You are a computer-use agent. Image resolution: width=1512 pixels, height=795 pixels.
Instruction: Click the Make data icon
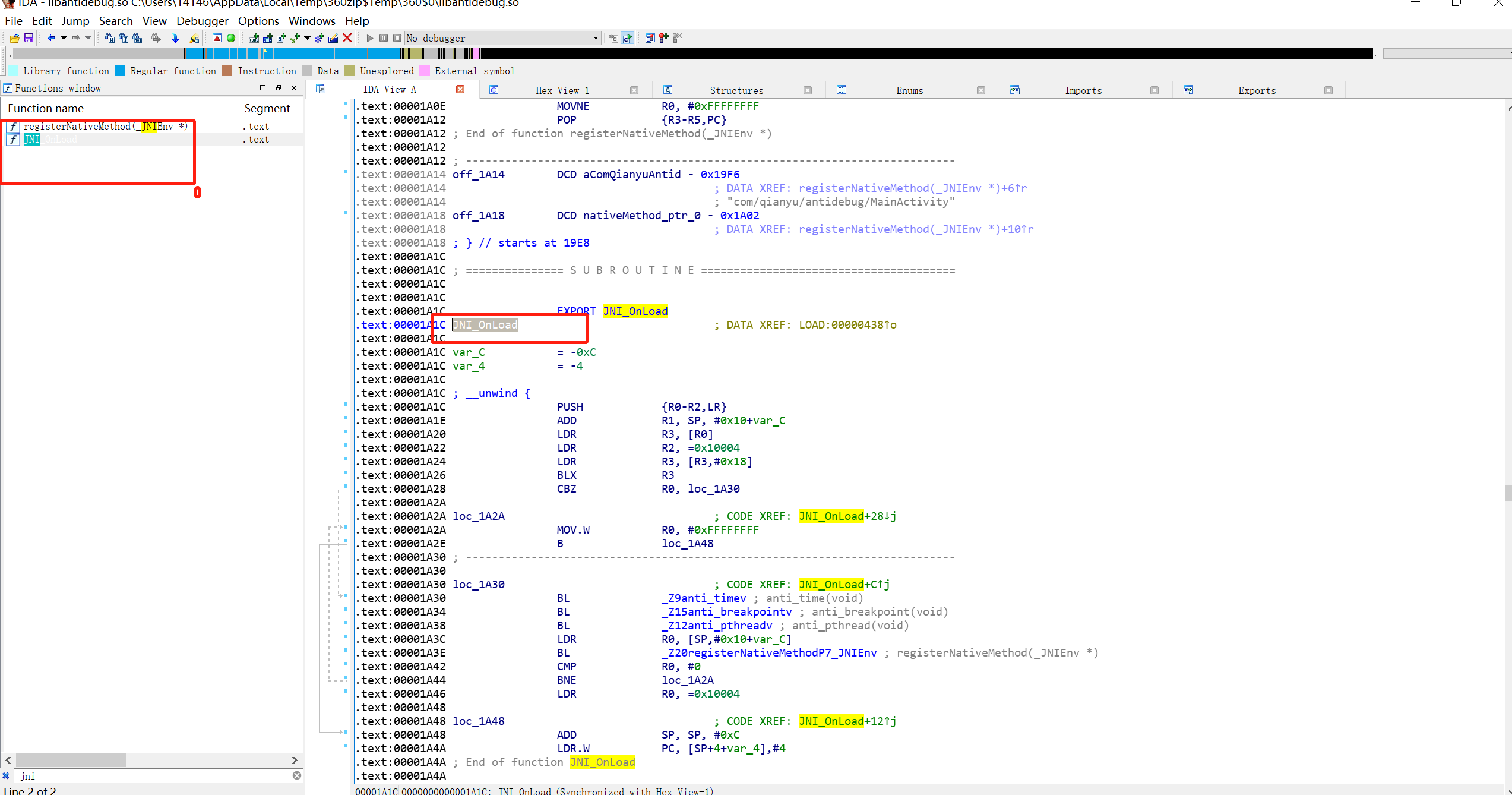point(268,38)
